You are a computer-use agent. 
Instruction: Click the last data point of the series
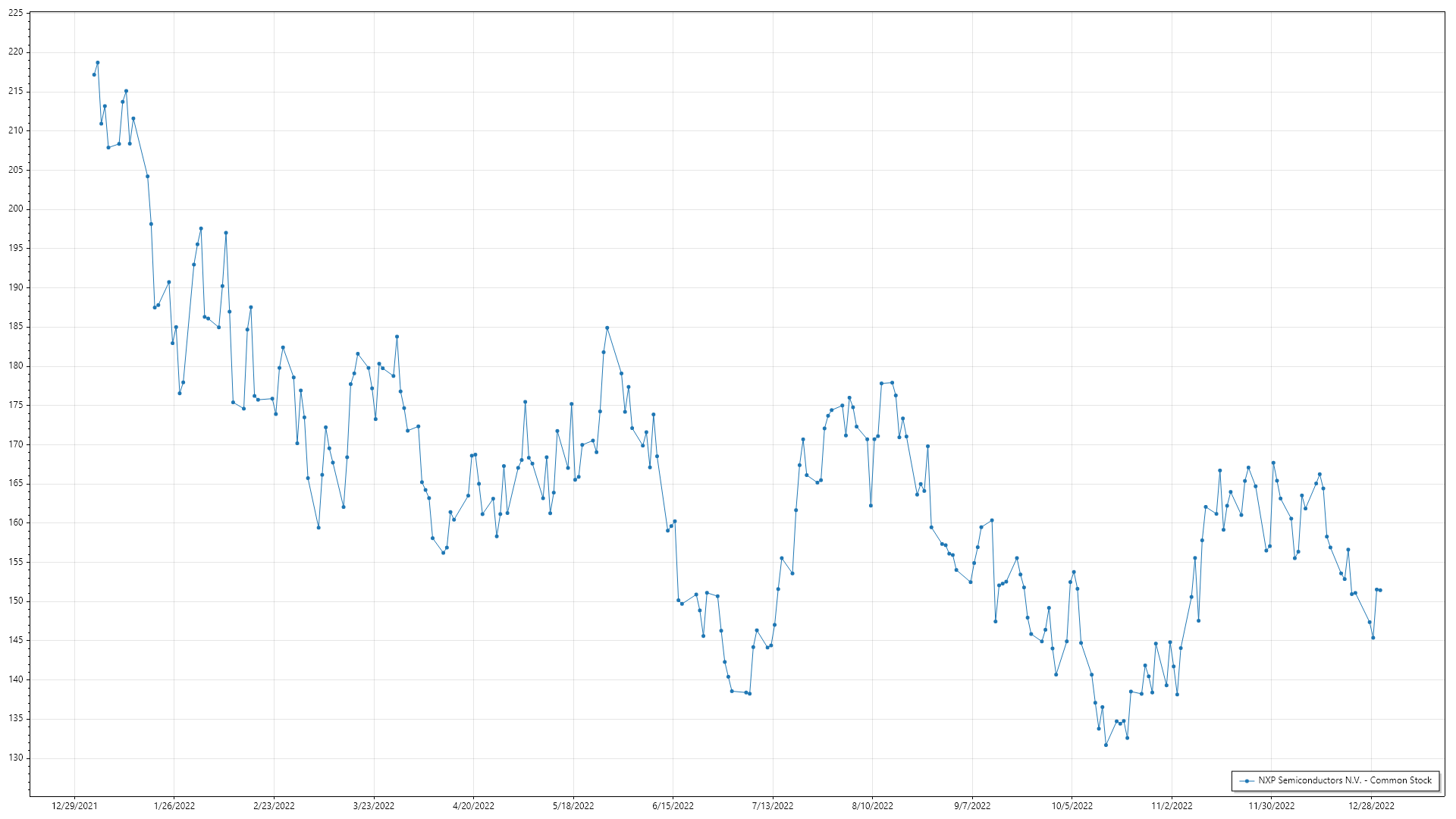pos(1380,590)
